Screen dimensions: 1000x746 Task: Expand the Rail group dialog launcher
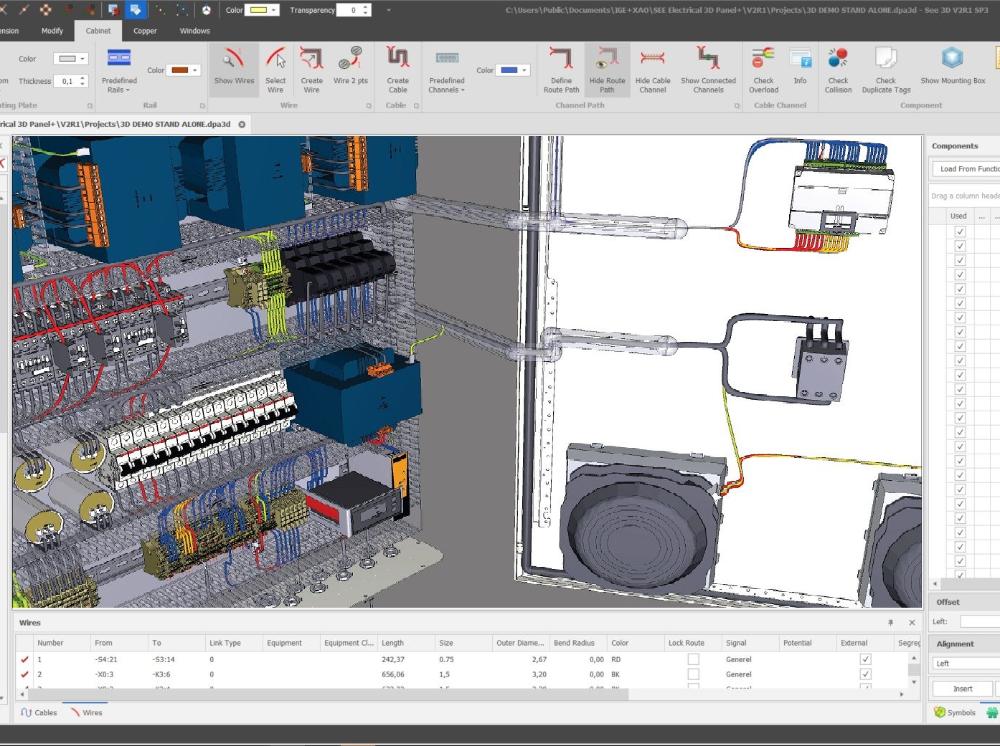(x=202, y=106)
